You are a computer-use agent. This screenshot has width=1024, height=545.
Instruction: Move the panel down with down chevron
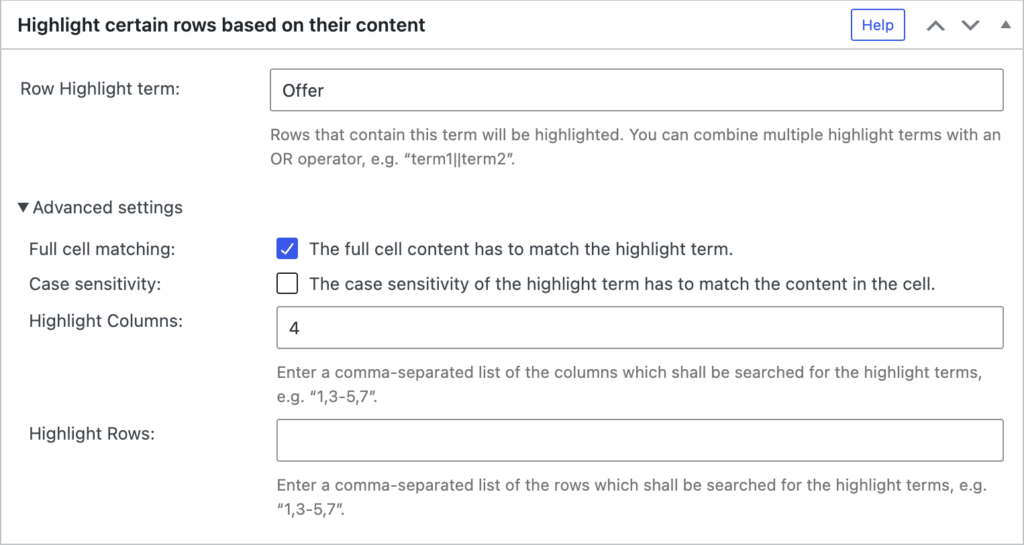pos(970,26)
